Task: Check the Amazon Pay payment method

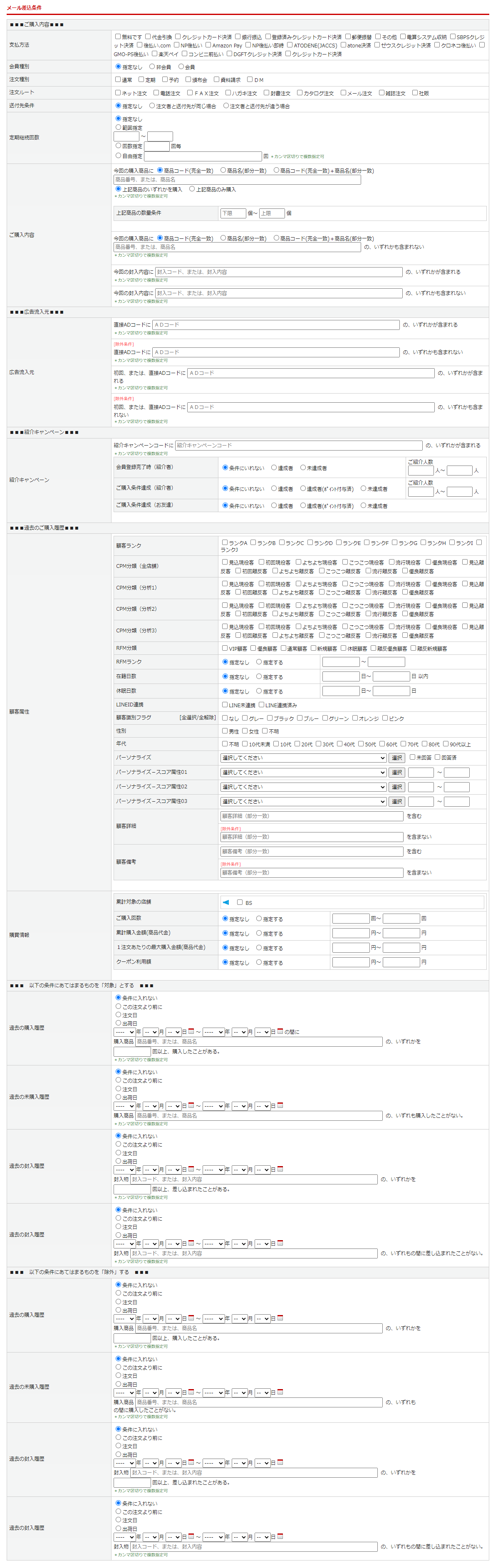Action: coord(208,45)
